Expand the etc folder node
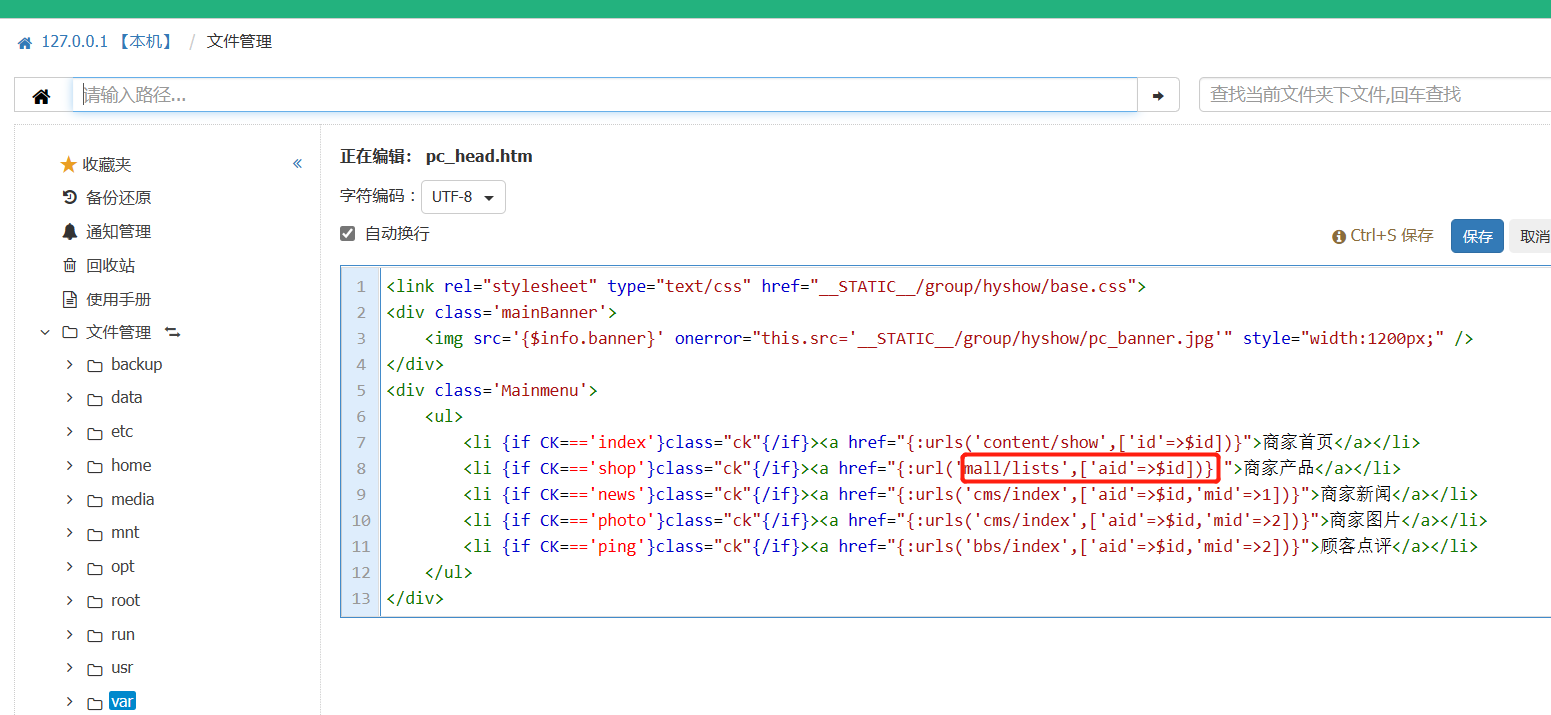 click(x=70, y=432)
